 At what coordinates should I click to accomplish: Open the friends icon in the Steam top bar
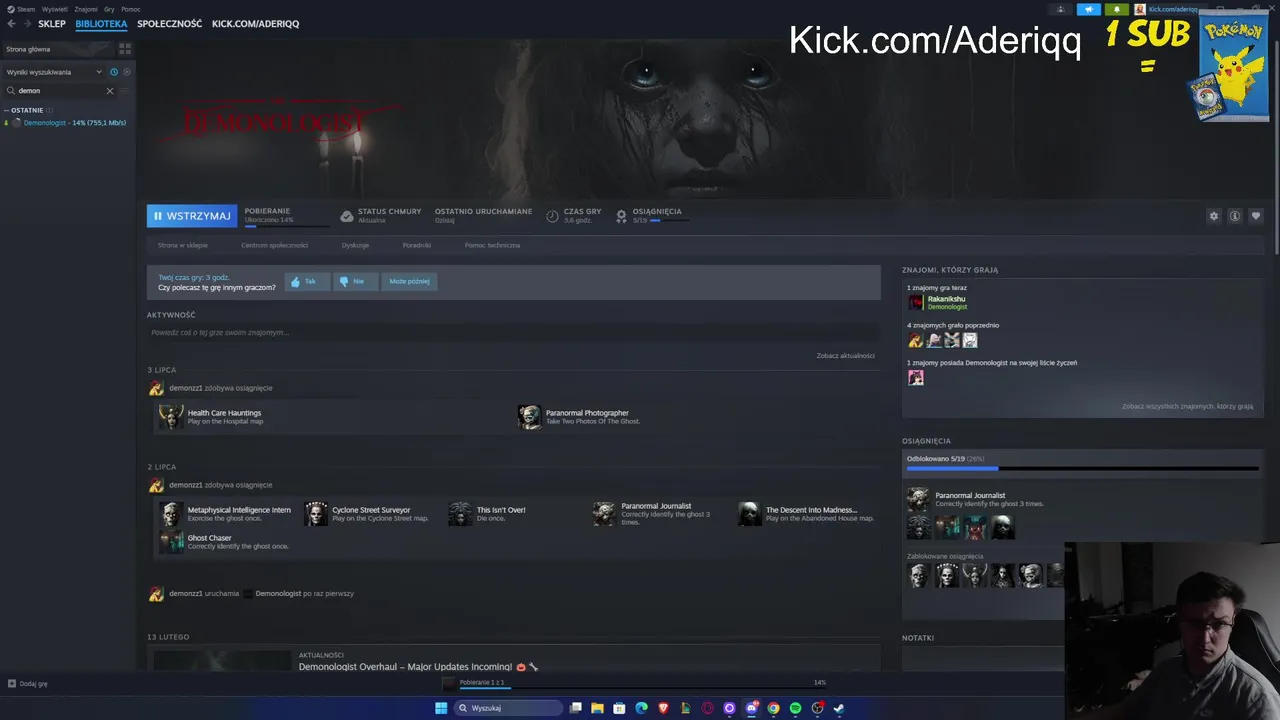1061,9
